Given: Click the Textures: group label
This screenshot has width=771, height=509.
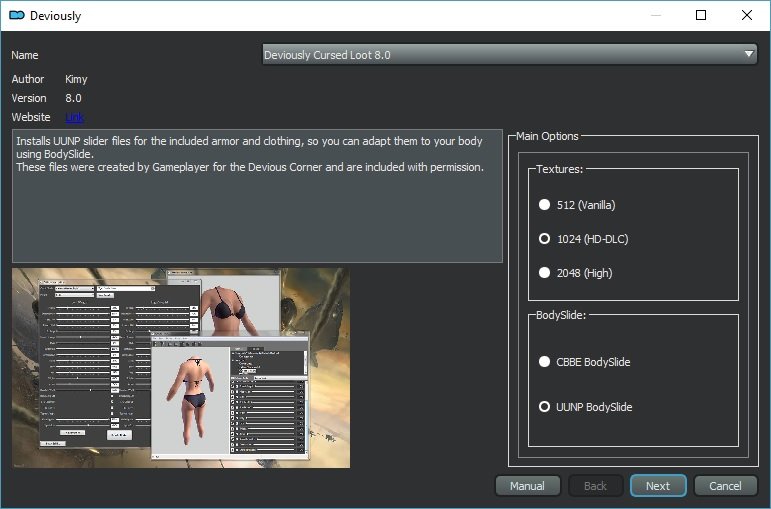Looking at the screenshot, I should pyautogui.click(x=560, y=169).
